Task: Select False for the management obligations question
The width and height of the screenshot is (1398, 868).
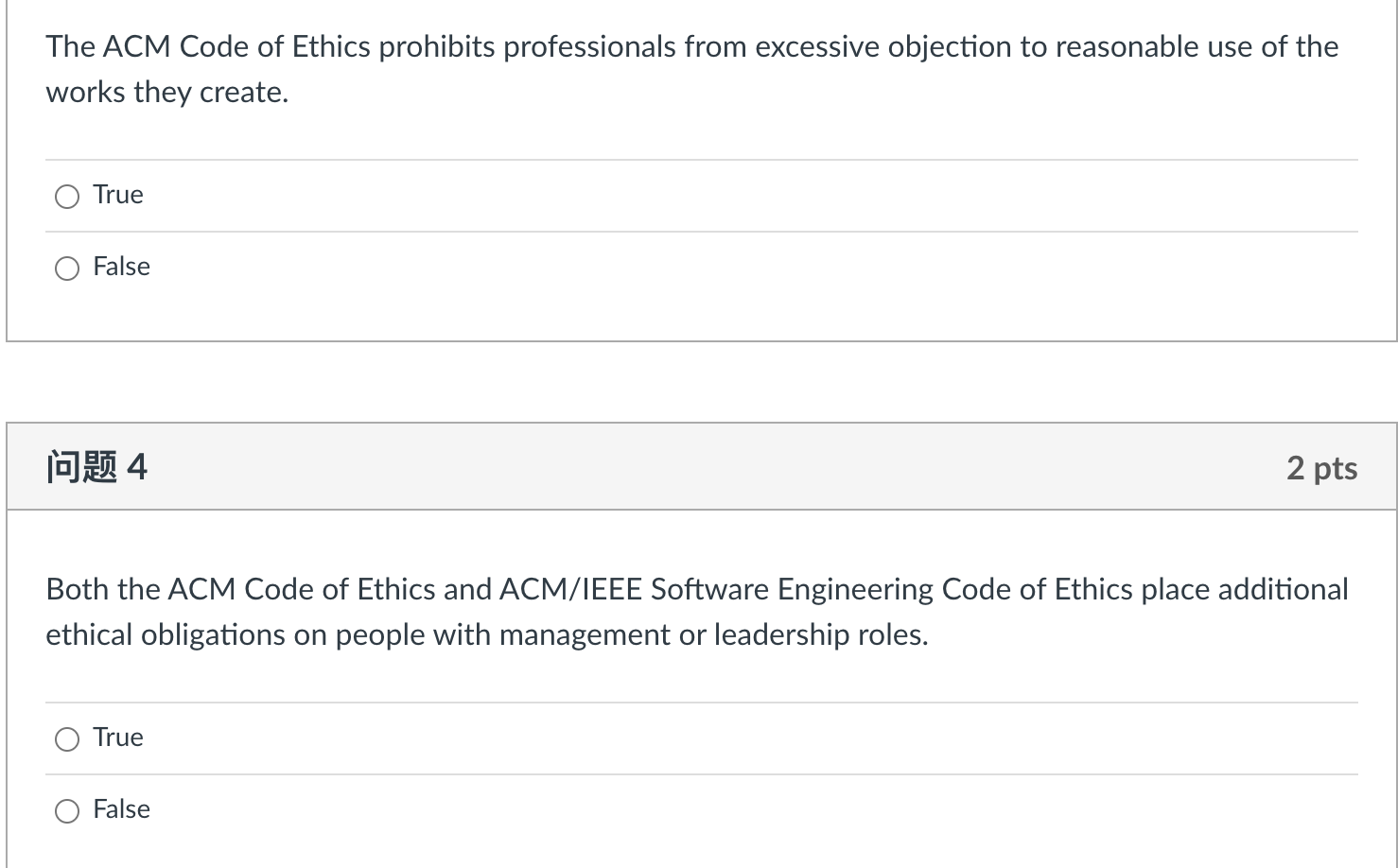Action: pos(66,810)
